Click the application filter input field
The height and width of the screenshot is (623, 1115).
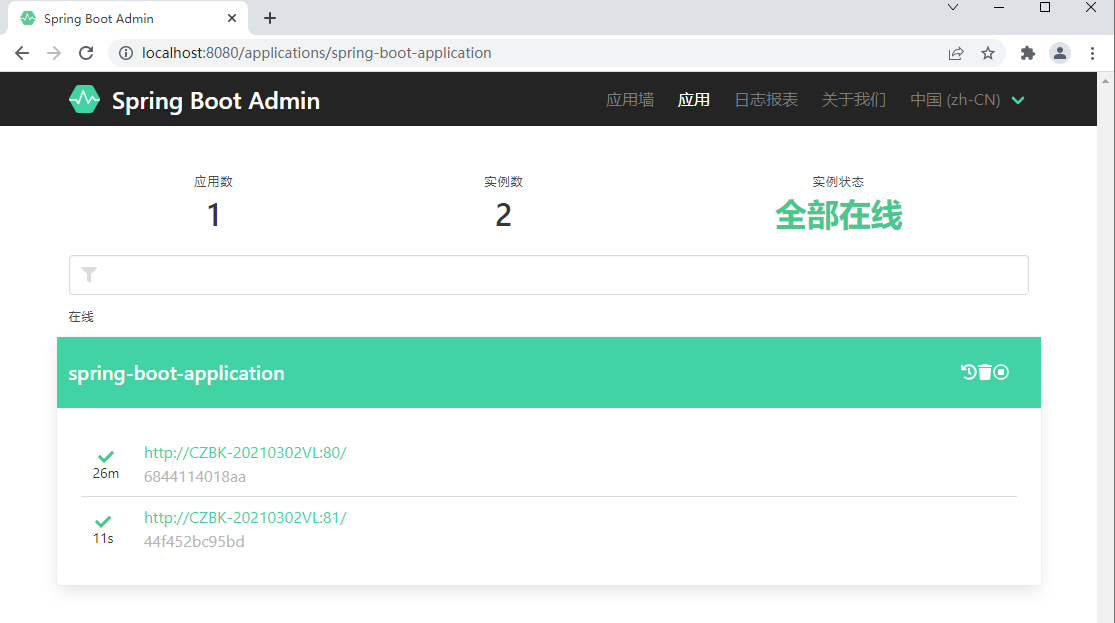click(x=549, y=275)
